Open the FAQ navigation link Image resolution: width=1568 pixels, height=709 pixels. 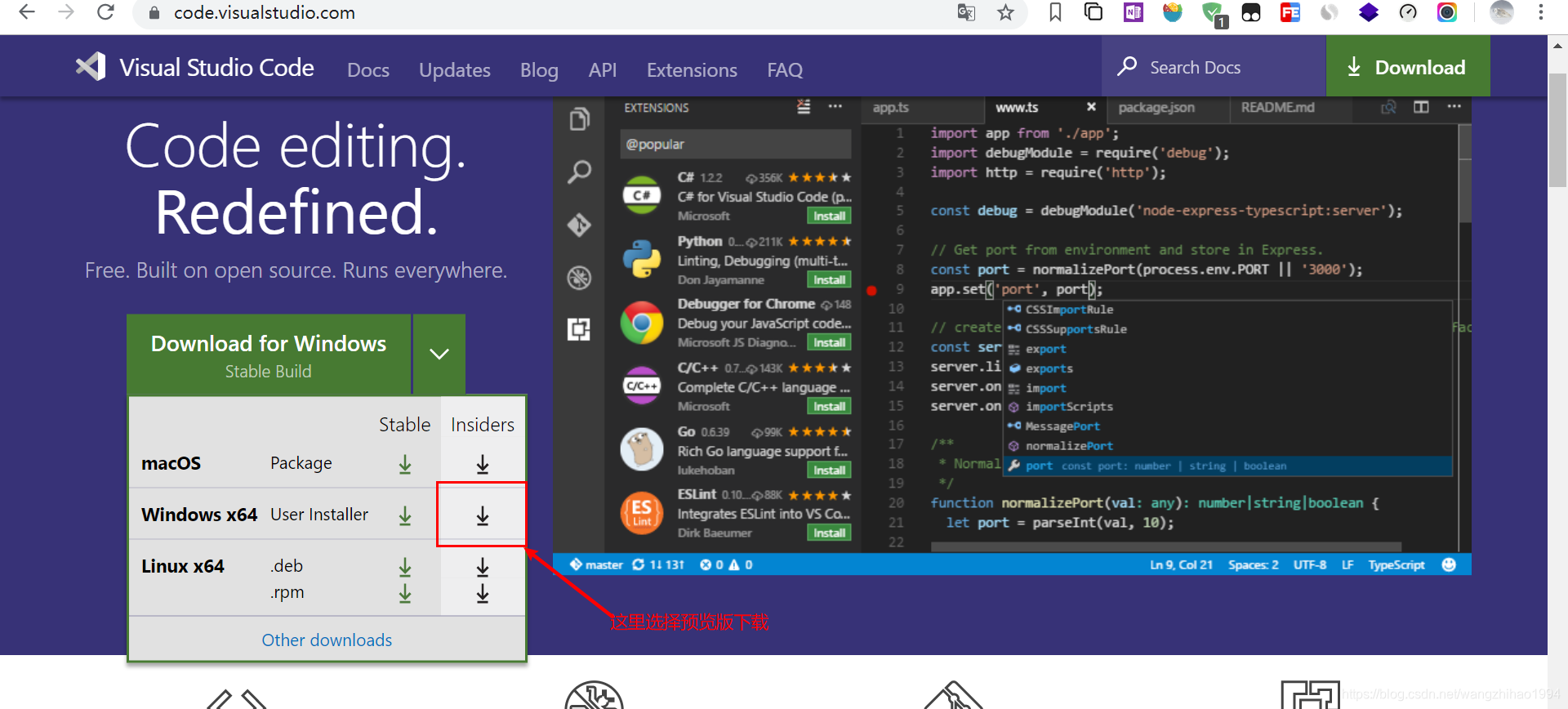point(785,70)
